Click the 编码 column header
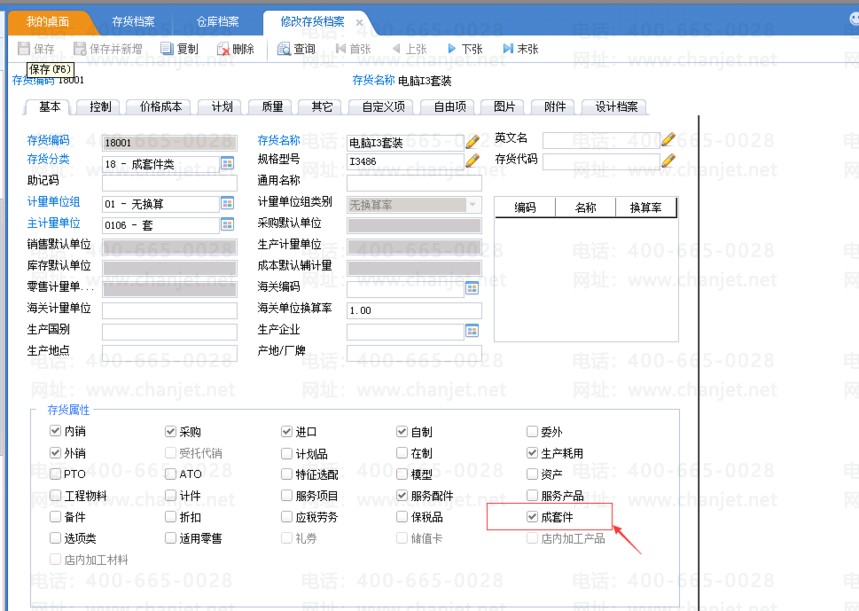The height and width of the screenshot is (611, 859). (525, 208)
